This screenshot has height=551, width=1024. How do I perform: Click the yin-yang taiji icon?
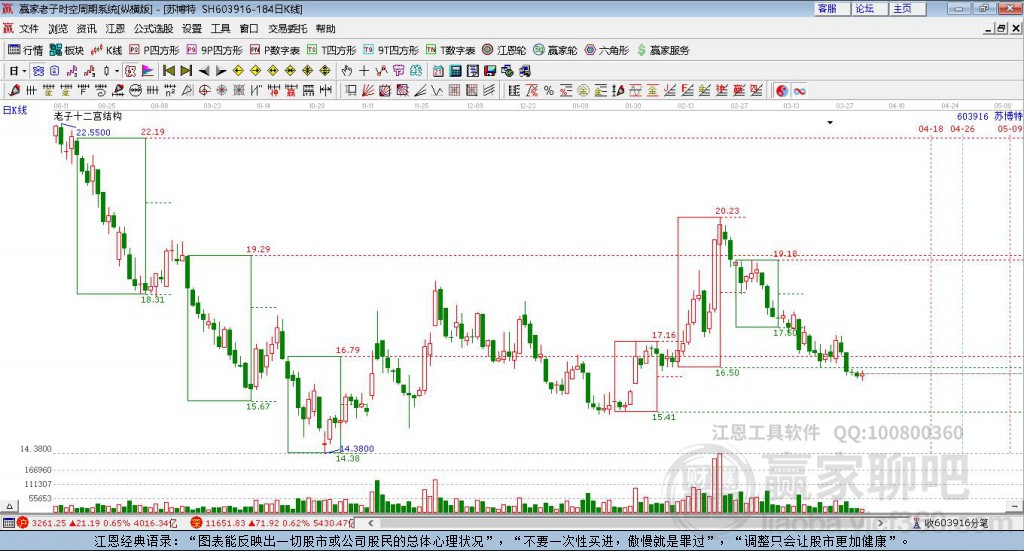[782, 91]
